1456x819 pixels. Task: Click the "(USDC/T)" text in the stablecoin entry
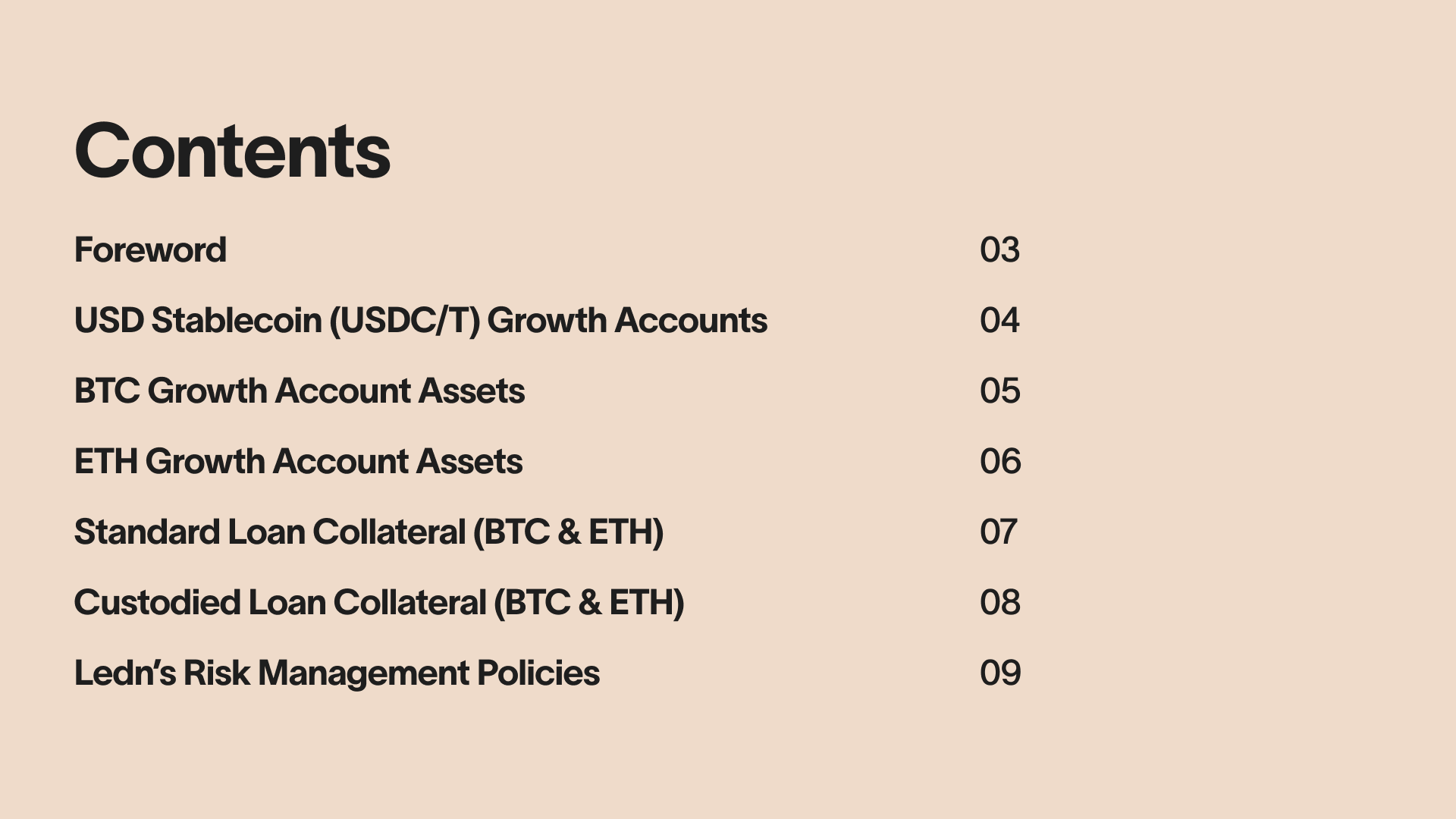point(405,321)
